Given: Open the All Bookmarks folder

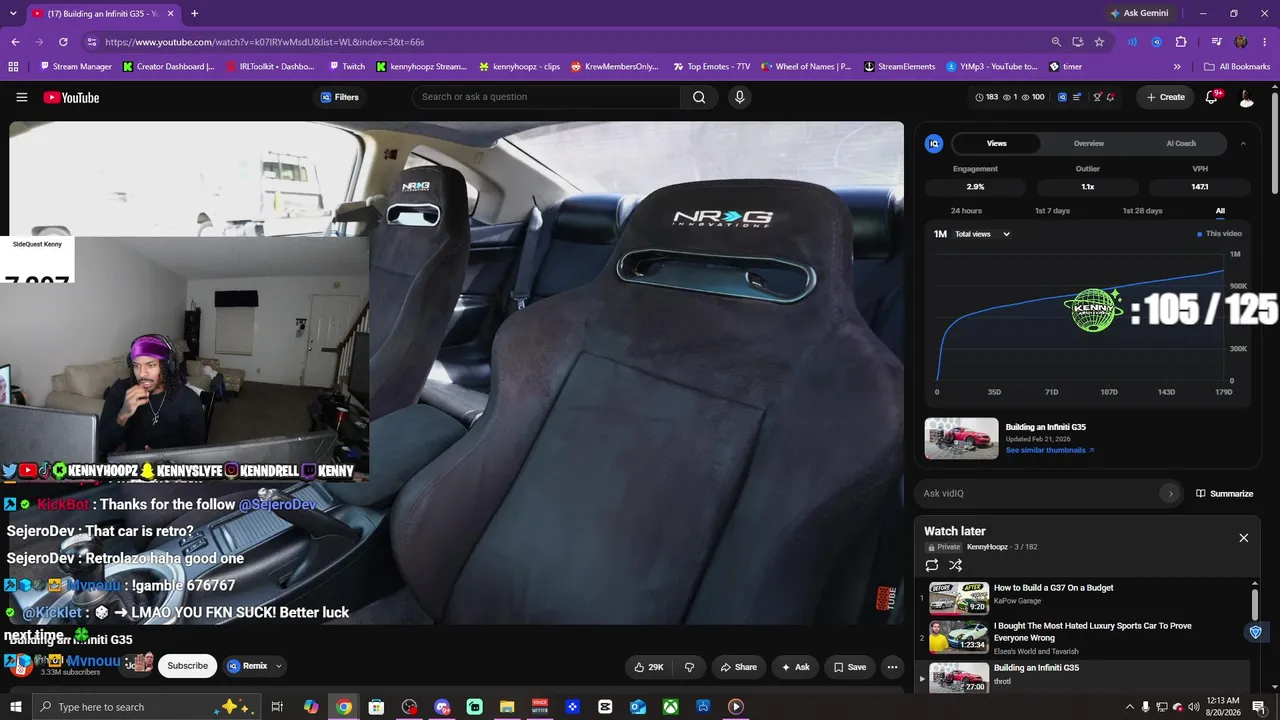Looking at the screenshot, I should point(1237,67).
